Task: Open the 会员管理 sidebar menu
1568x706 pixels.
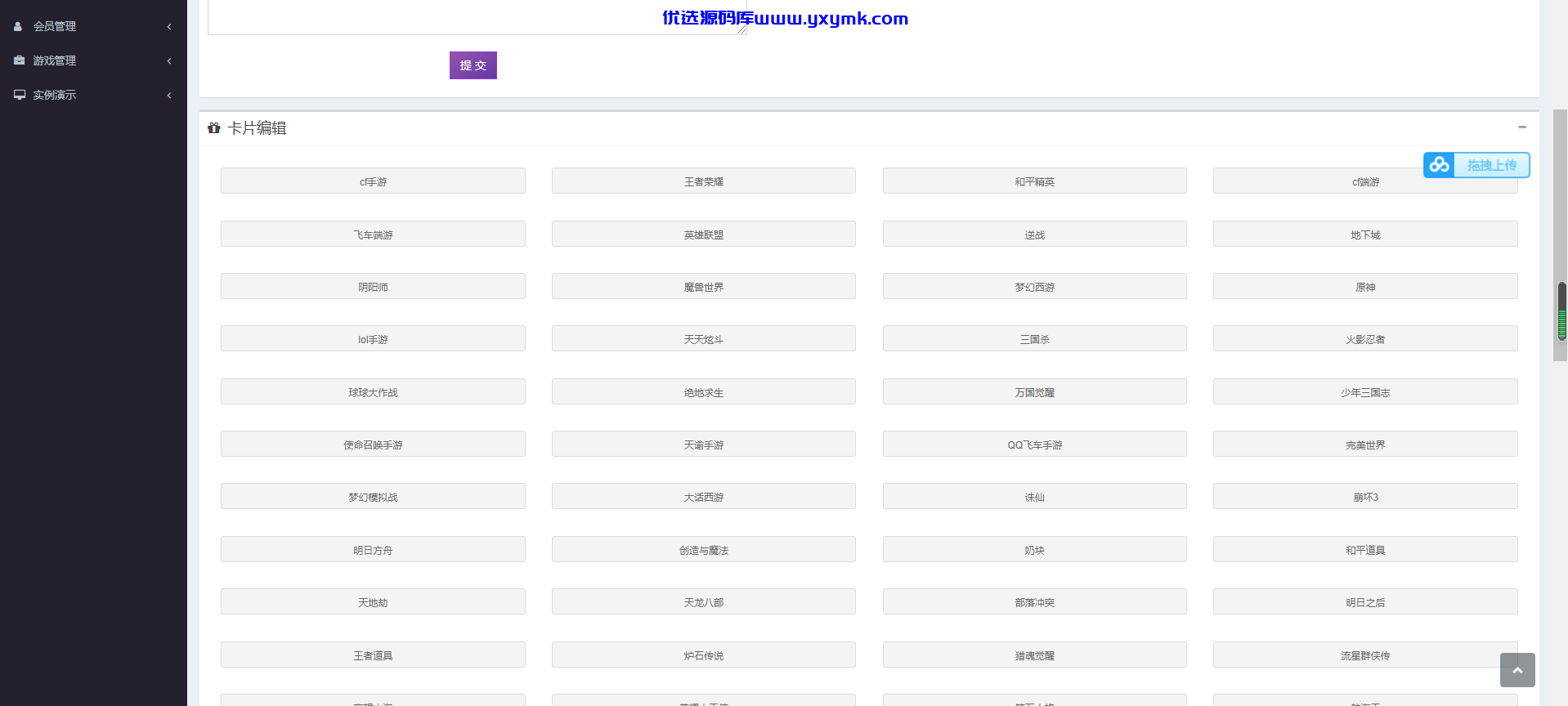Action: [x=93, y=26]
